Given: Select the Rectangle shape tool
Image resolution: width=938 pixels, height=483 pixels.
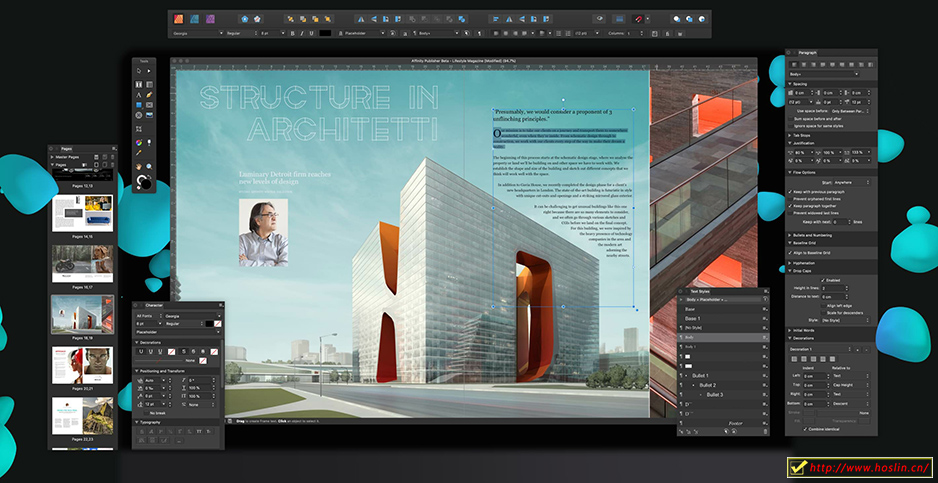Looking at the screenshot, I should click(139, 105).
